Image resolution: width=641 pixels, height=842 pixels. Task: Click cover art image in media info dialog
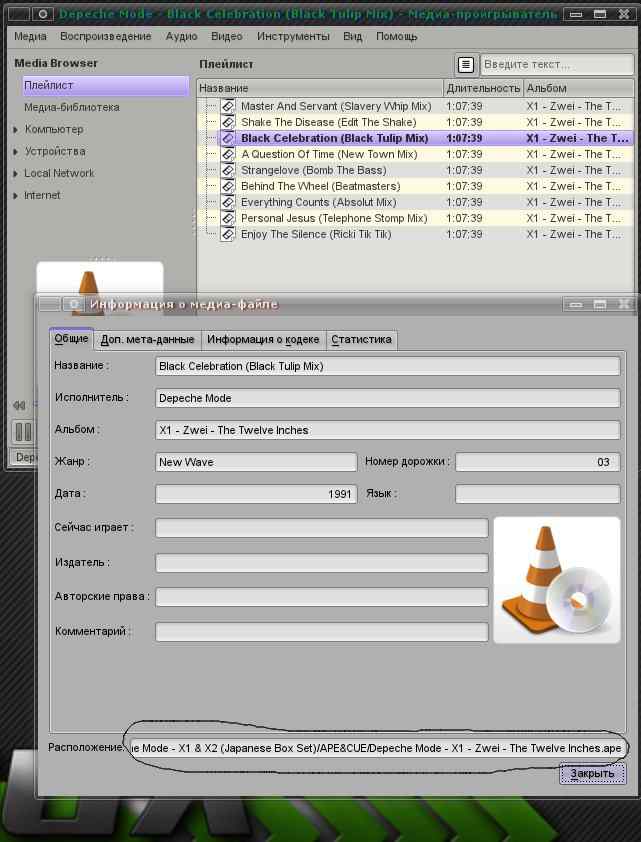click(557, 580)
